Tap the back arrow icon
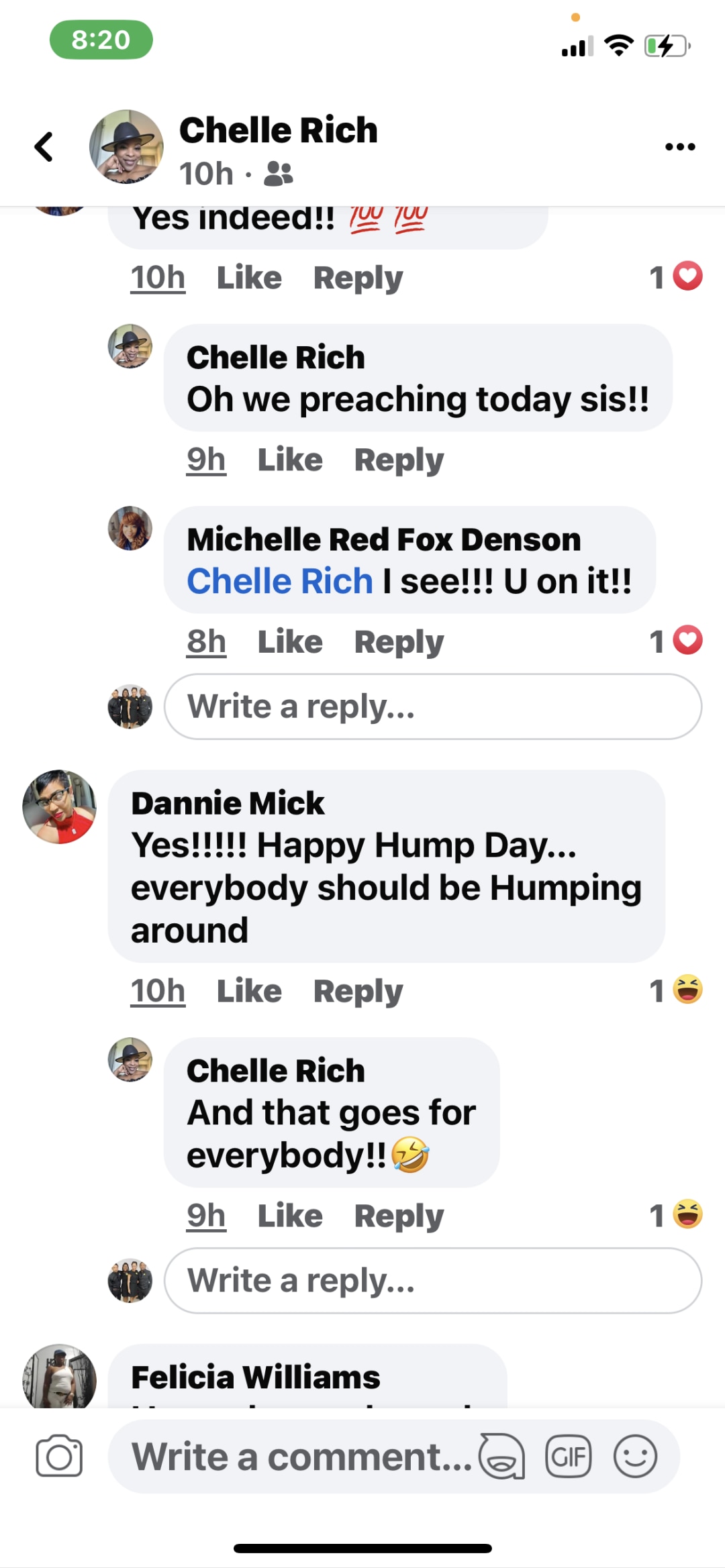This screenshot has height=1568, width=725. 44,147
